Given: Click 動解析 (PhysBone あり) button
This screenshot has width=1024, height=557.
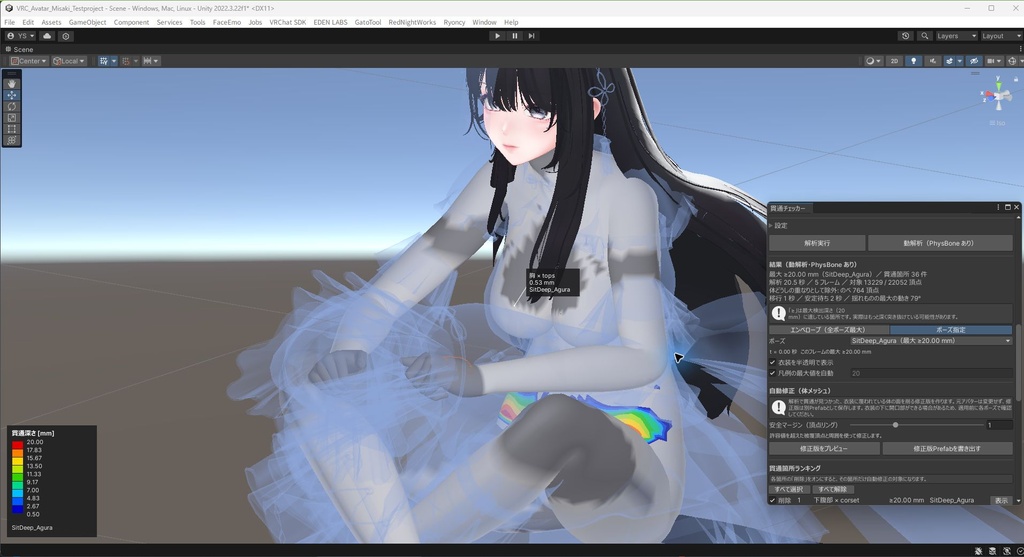Looking at the screenshot, I should tap(940, 243).
